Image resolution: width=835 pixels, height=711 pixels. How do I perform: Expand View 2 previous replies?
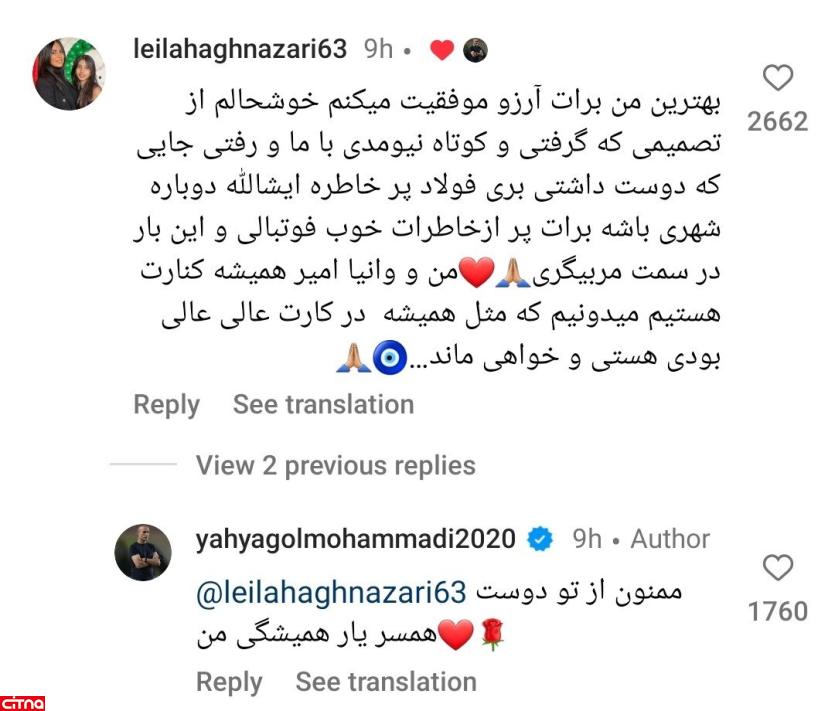tap(335, 465)
